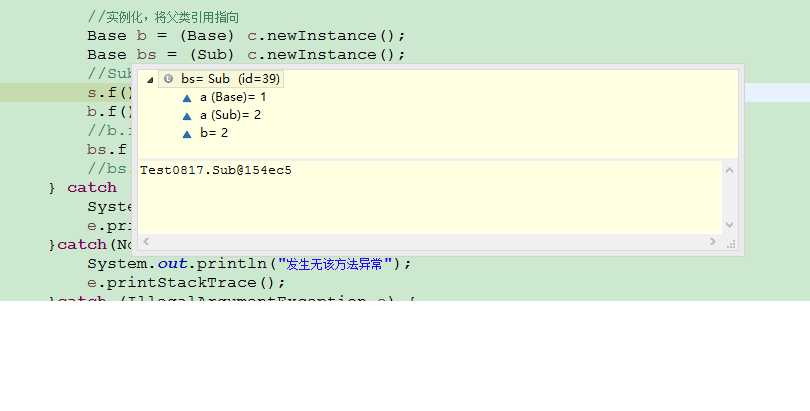Click the last e.printStackTrace(); line
Viewport: 810px width, 411px height.
[186, 283]
